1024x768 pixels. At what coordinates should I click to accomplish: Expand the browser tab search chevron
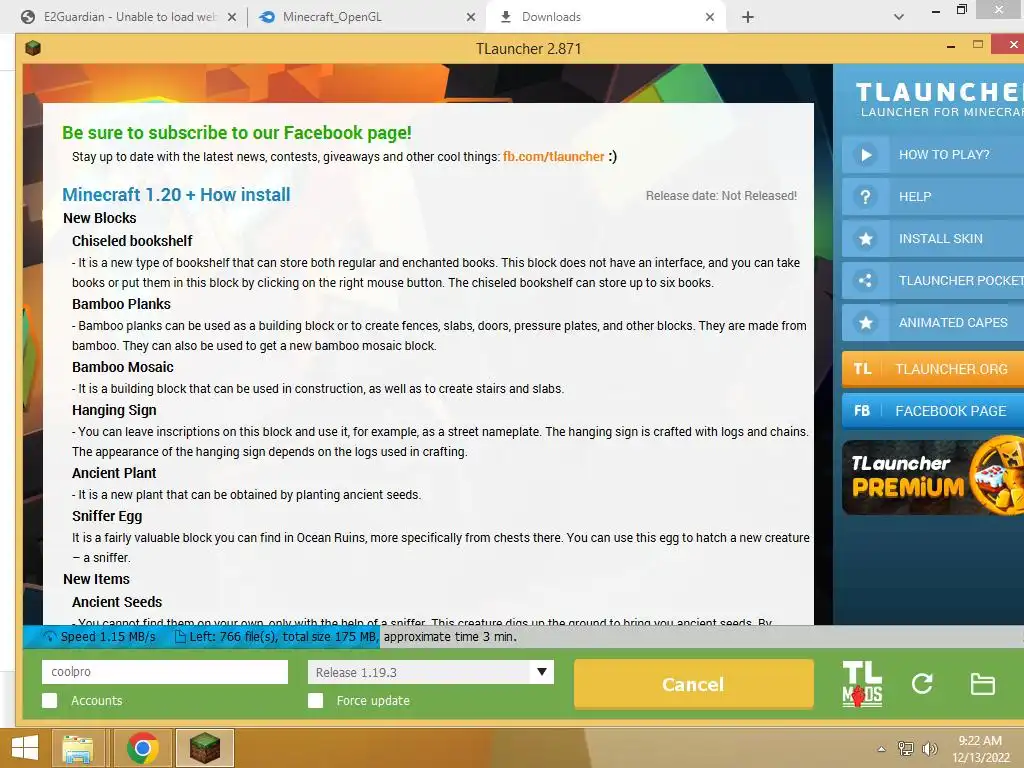(899, 17)
